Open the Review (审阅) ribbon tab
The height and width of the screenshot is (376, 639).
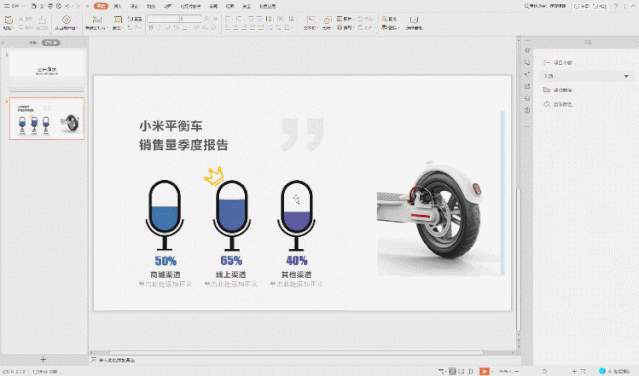pyautogui.click(x=213, y=6)
